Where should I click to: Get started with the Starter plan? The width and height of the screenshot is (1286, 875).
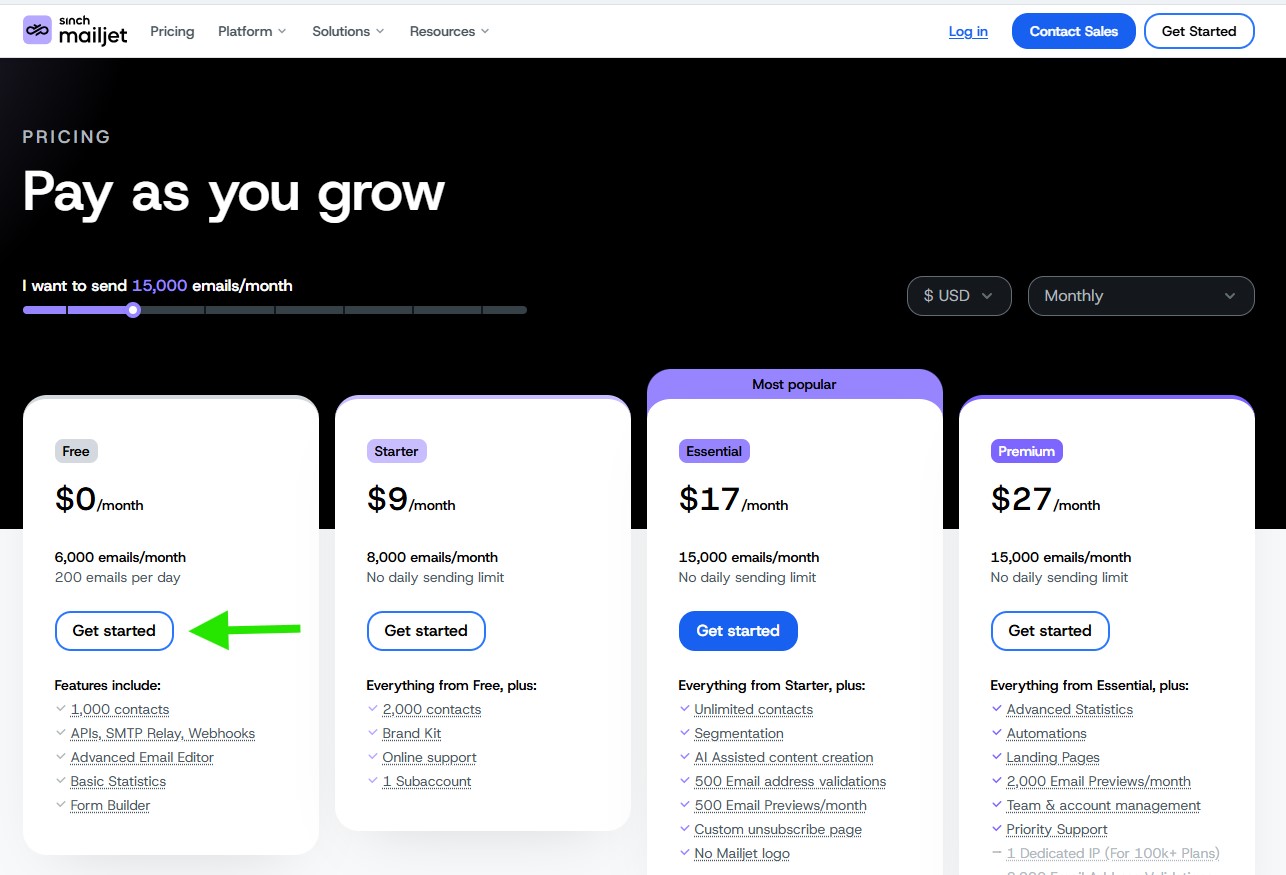426,631
